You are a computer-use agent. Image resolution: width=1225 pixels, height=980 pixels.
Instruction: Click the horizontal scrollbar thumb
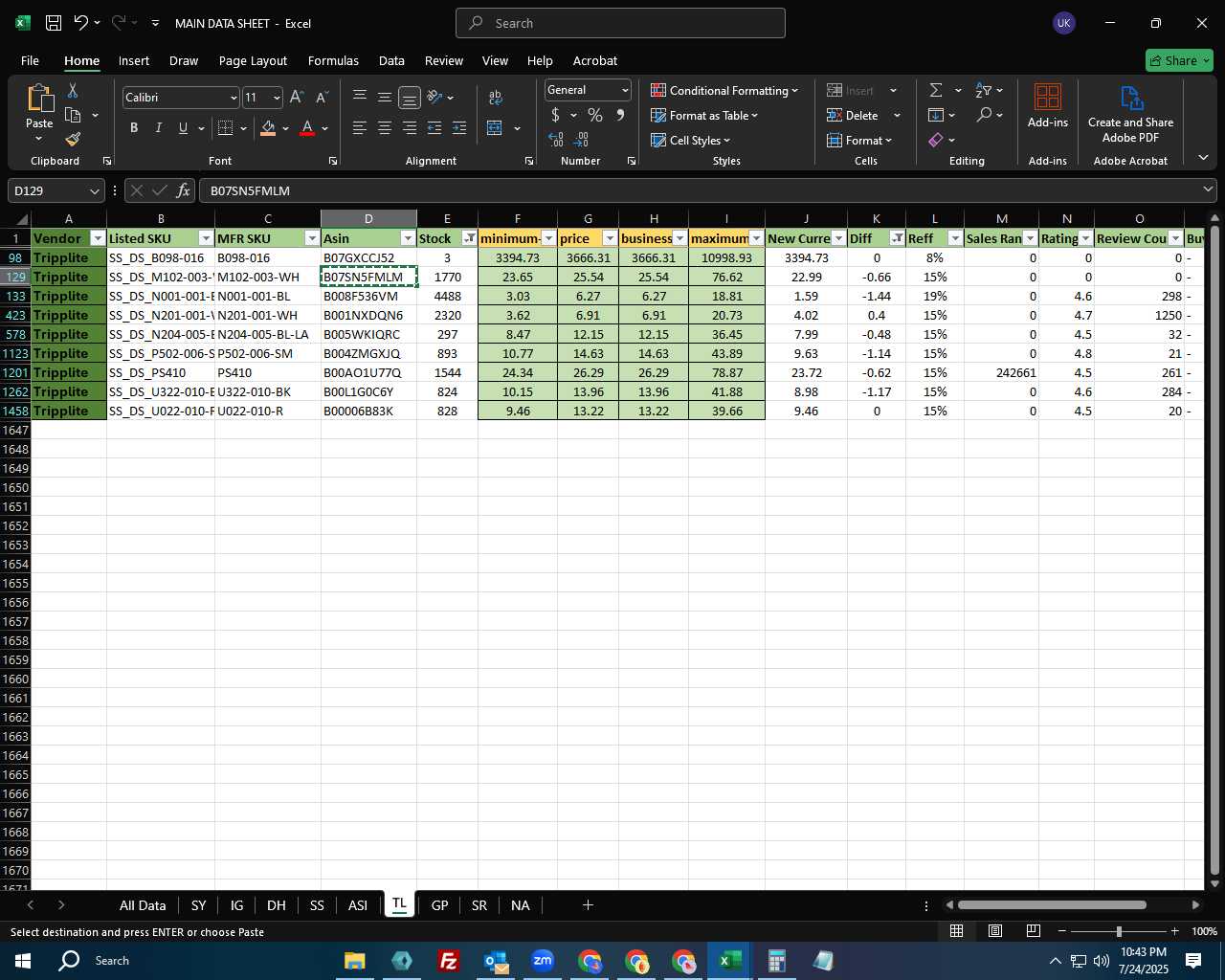pyautogui.click(x=1052, y=905)
